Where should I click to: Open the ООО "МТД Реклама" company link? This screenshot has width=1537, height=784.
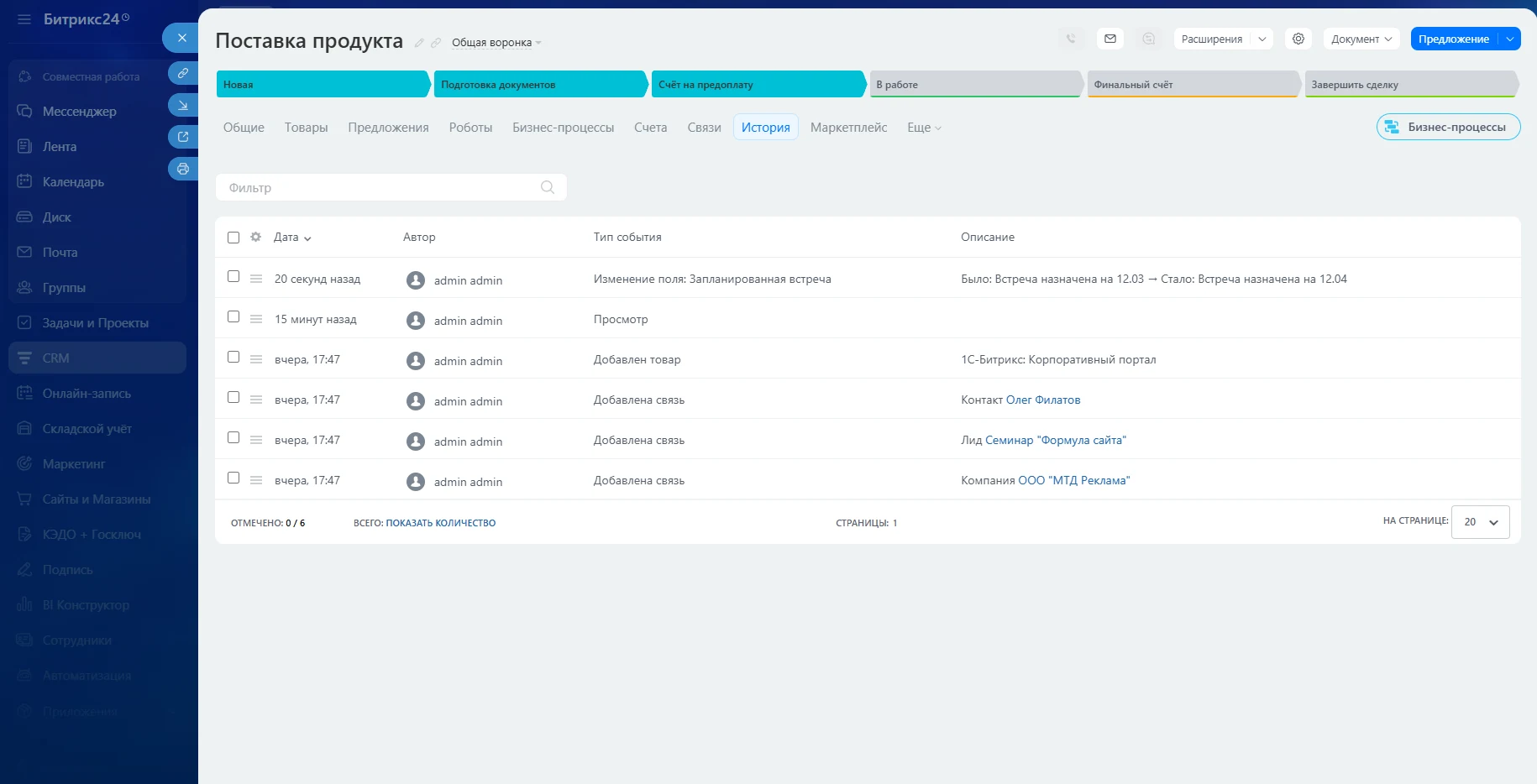point(1074,480)
